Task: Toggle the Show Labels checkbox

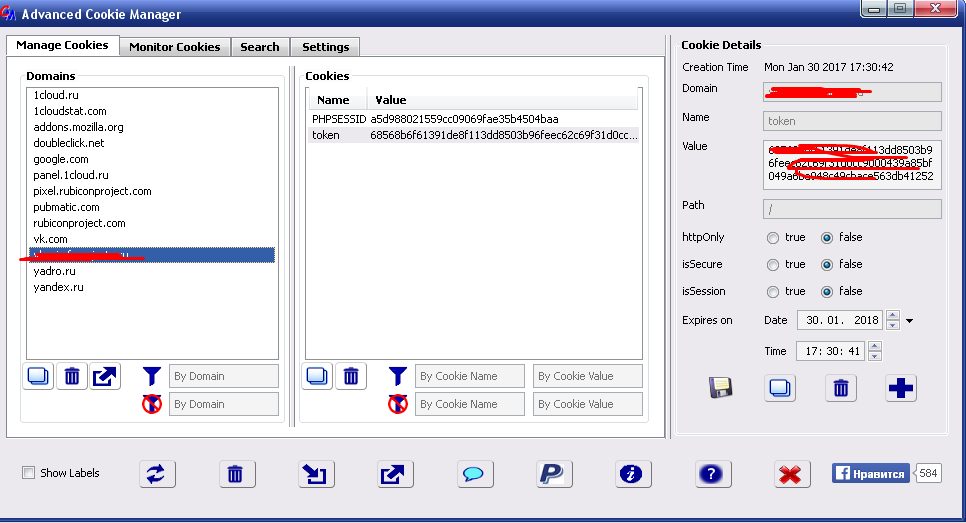Action: (x=28, y=472)
